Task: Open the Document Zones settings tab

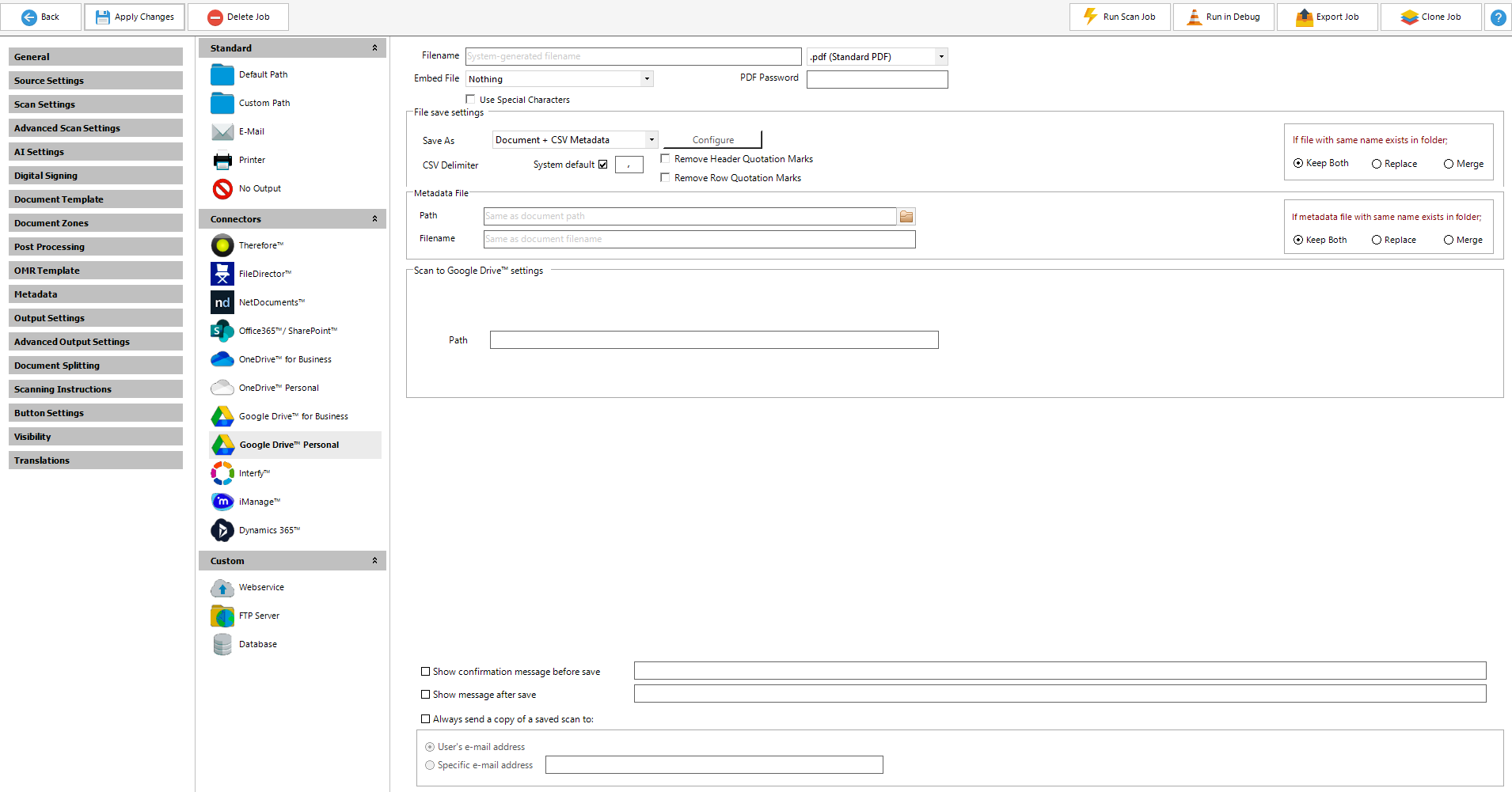Action: 95,223
